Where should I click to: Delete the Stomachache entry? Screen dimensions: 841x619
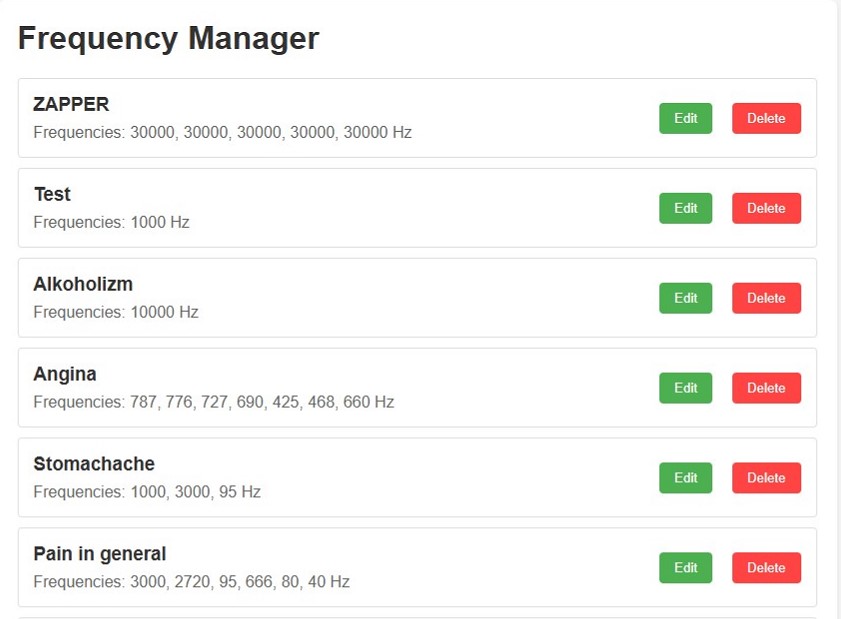tap(766, 477)
